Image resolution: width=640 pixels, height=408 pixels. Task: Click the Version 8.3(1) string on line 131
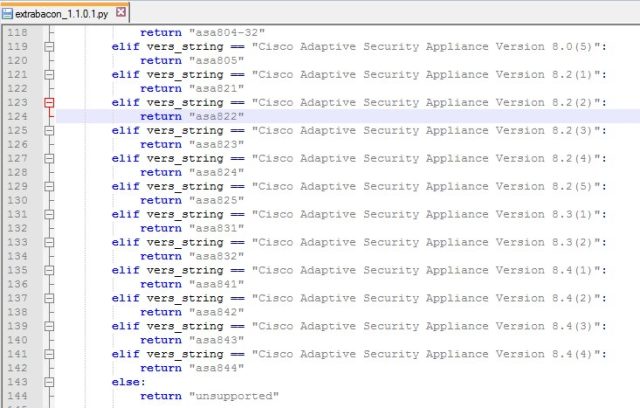pos(426,214)
